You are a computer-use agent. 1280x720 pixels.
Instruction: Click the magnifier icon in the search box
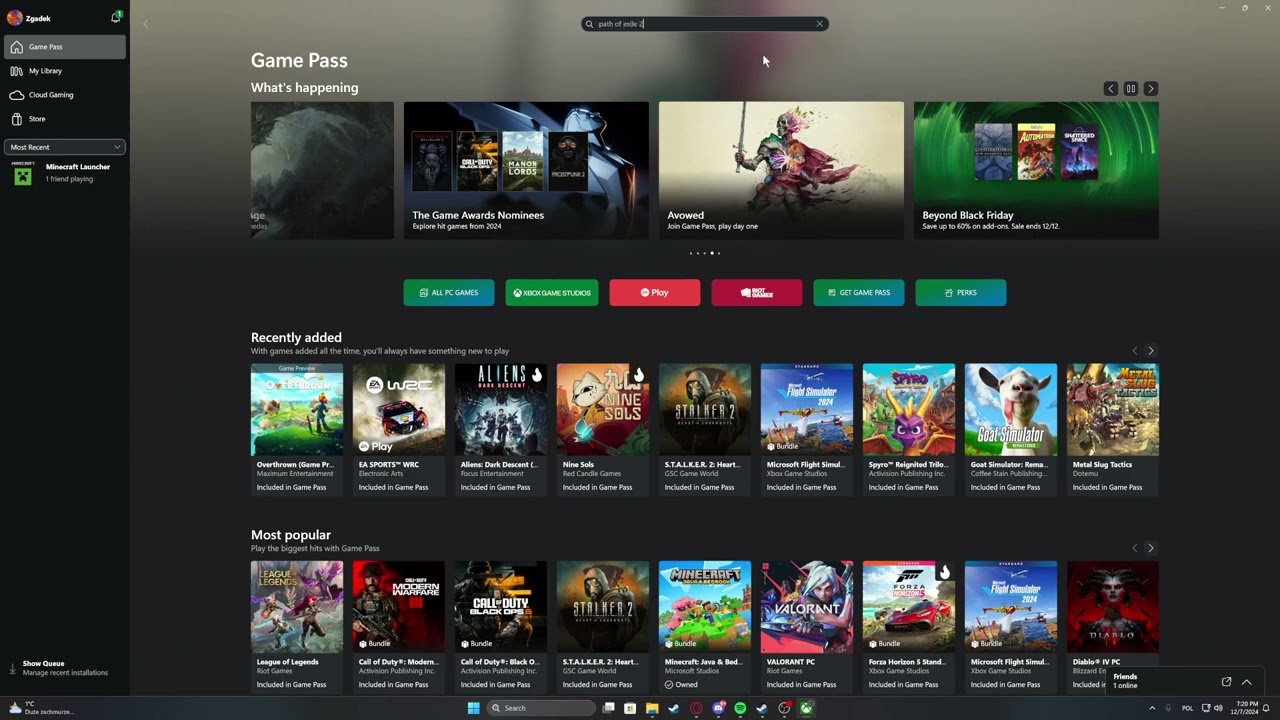point(590,24)
